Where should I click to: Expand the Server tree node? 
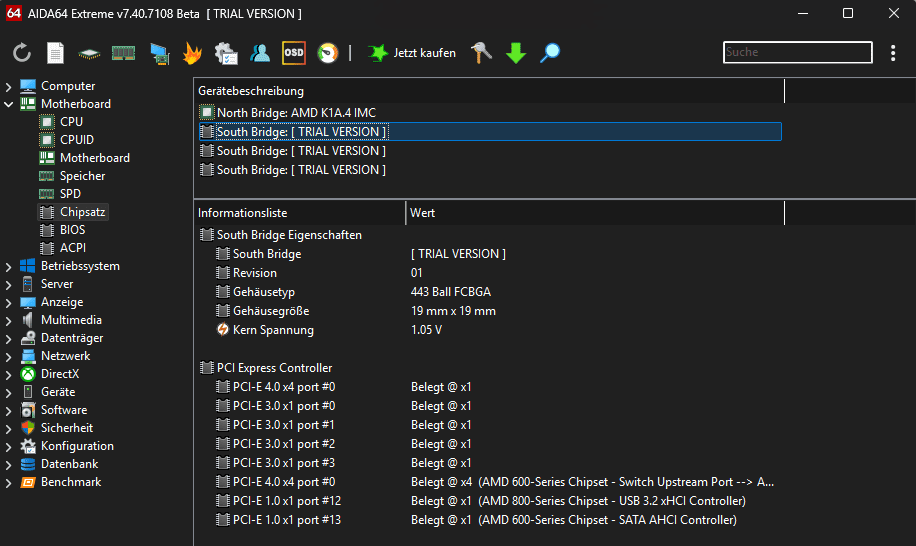[8, 284]
